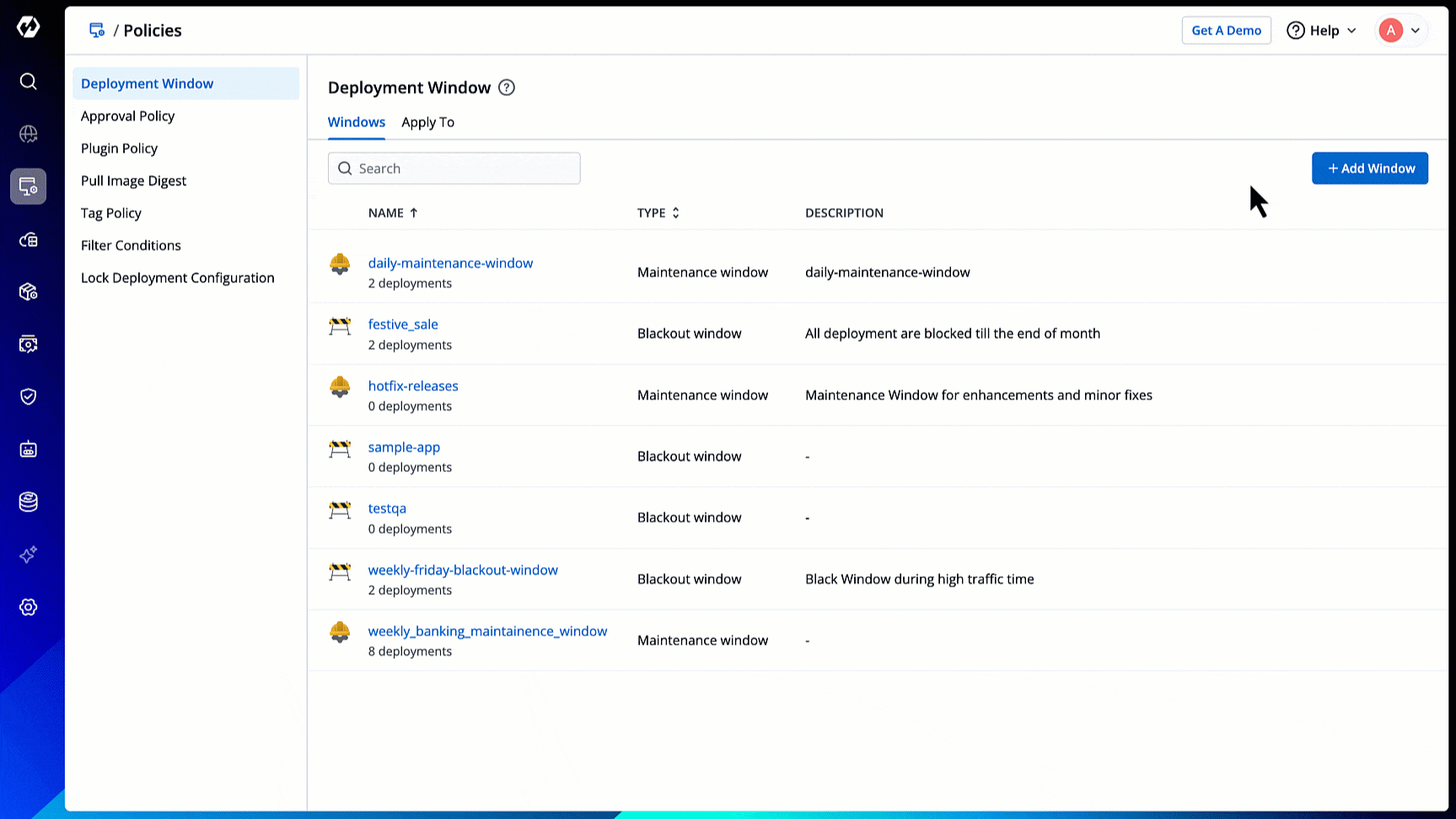Sort the list by NAME column
Screen dimensions: 1456x819
[x=393, y=213]
